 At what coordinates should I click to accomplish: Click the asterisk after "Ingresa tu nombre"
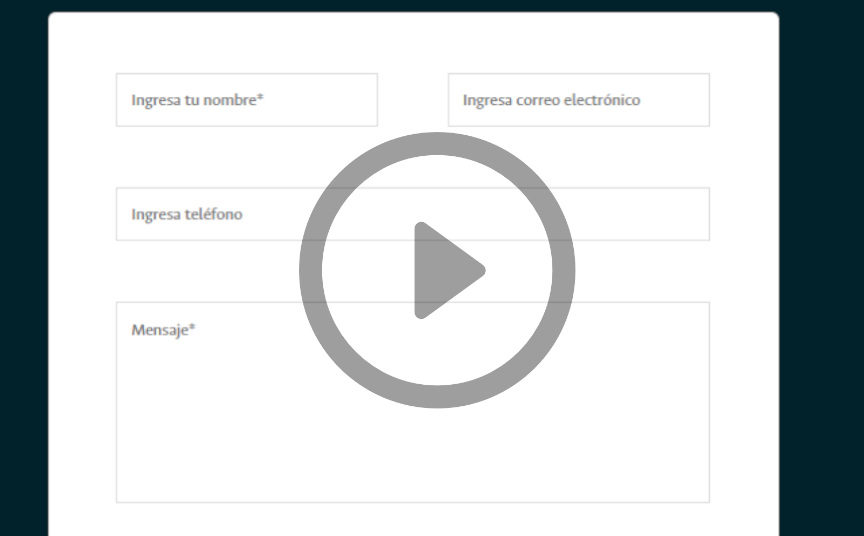260,97
